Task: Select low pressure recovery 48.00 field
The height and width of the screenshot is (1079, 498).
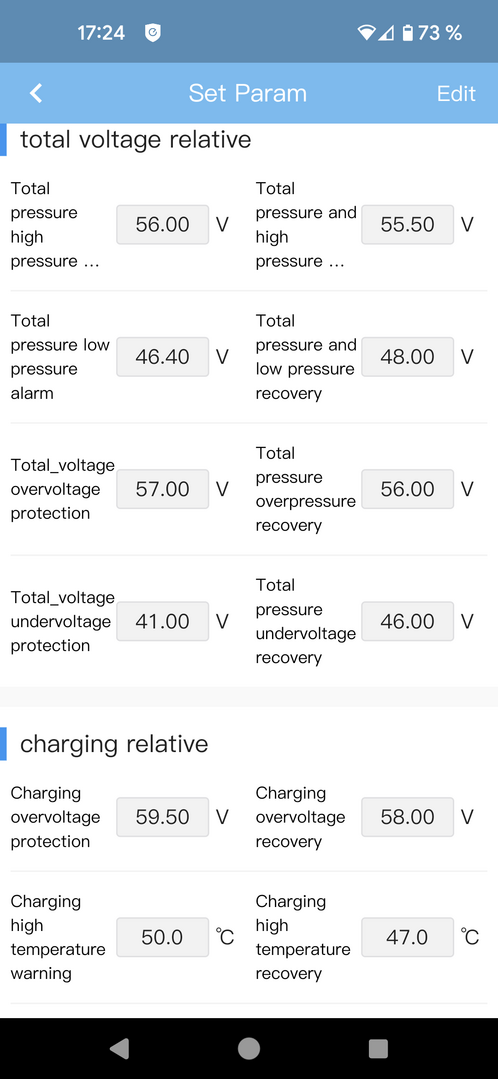Action: pyautogui.click(x=407, y=356)
